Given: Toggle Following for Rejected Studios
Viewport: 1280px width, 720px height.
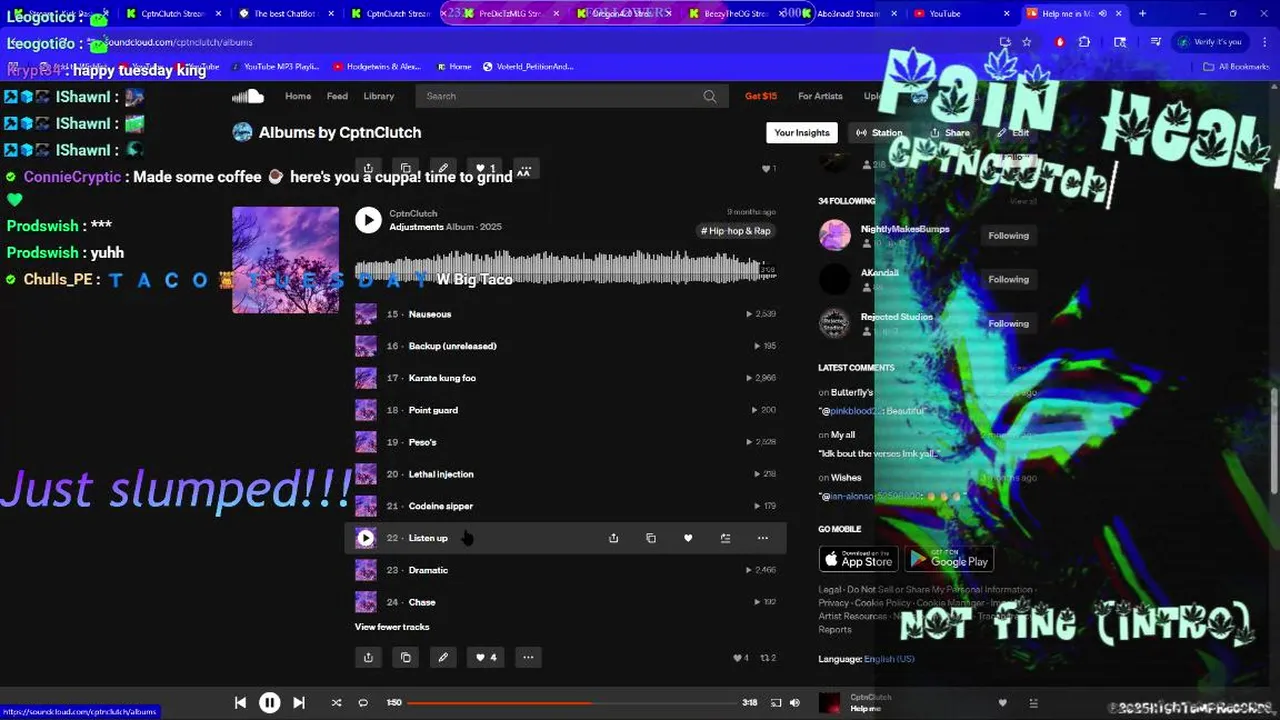Looking at the screenshot, I should pyautogui.click(x=1008, y=323).
